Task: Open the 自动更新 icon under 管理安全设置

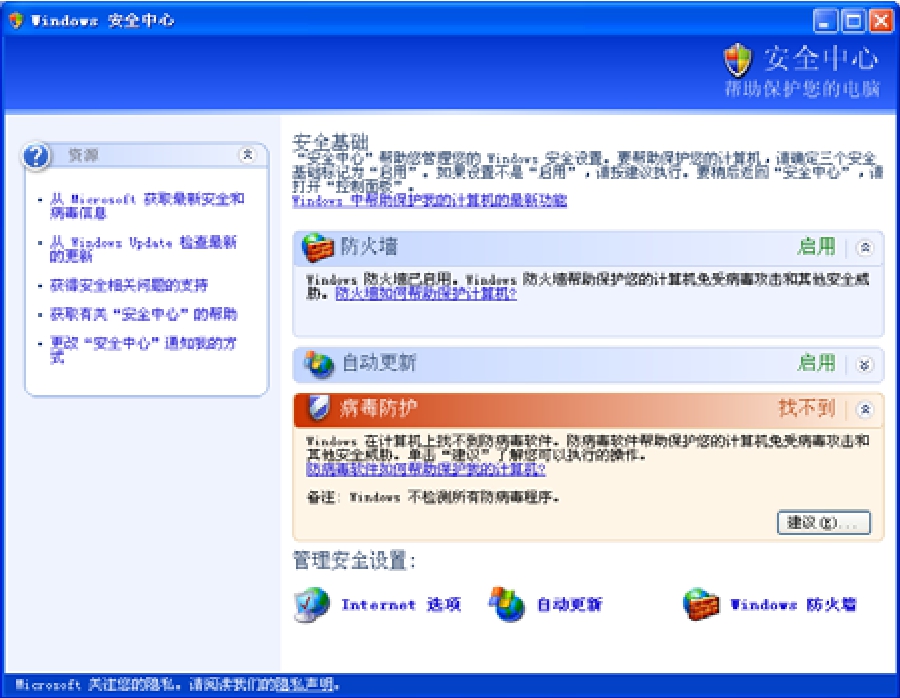Action: coord(507,604)
